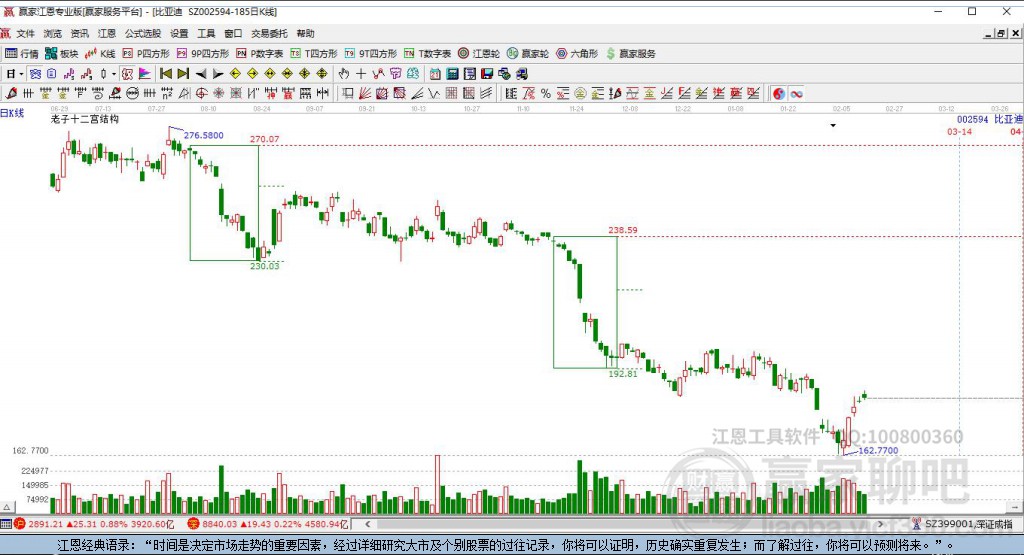Select the hand pan tool
This screenshot has height=555, width=1024.
pyautogui.click(x=344, y=74)
